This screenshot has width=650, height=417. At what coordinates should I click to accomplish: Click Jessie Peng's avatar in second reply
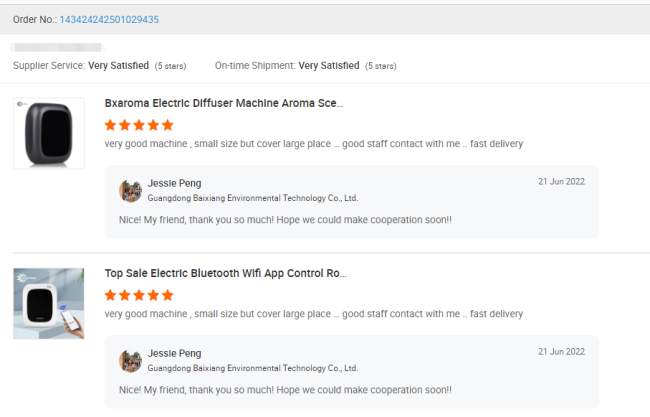(131, 361)
